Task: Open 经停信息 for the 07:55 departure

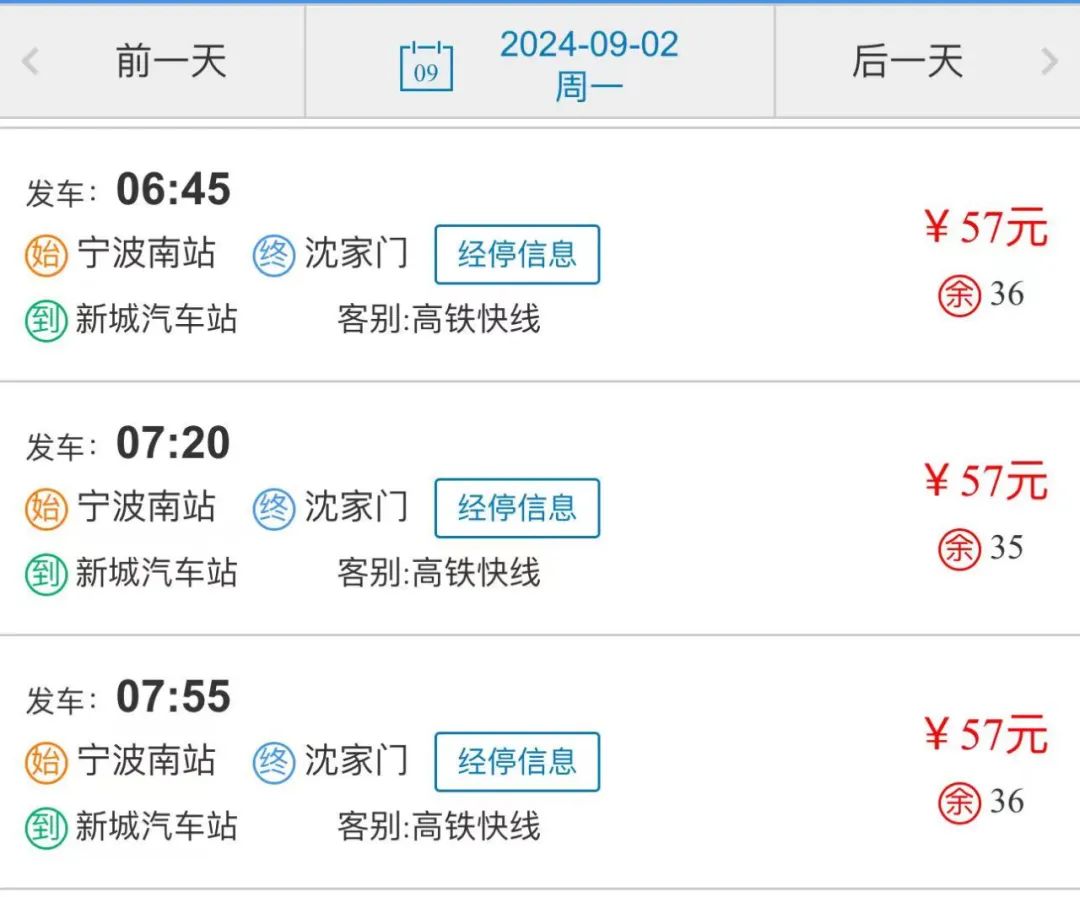Action: coord(517,761)
